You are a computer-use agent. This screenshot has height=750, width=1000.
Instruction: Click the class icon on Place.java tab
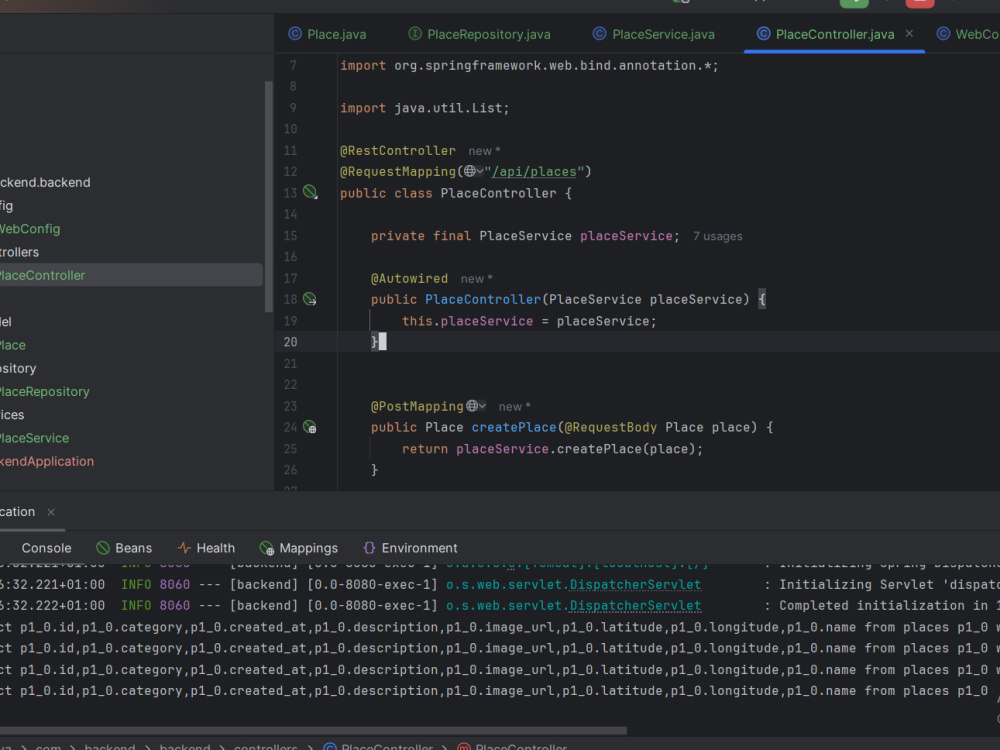tap(295, 34)
